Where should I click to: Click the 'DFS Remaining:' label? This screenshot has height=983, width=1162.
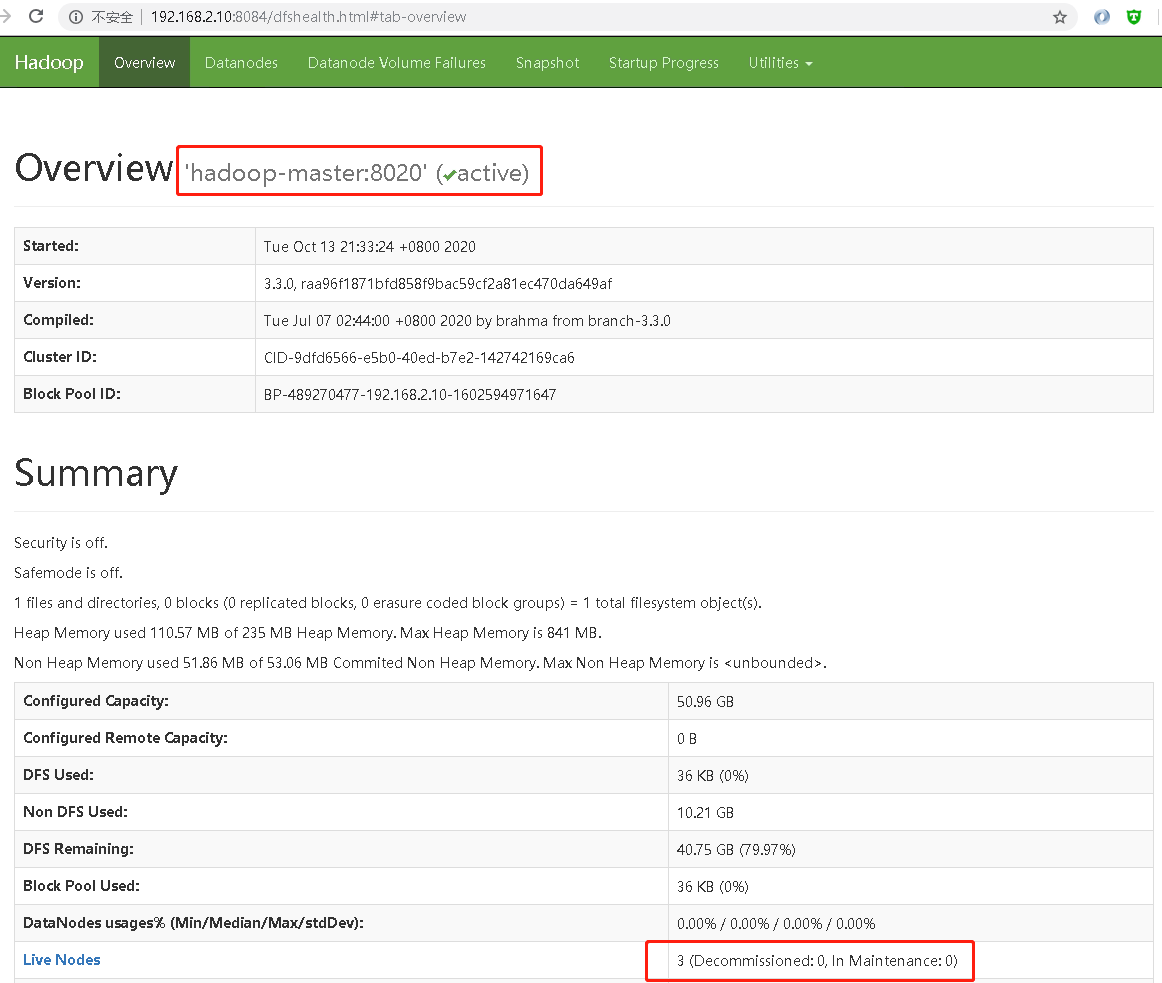click(79, 849)
